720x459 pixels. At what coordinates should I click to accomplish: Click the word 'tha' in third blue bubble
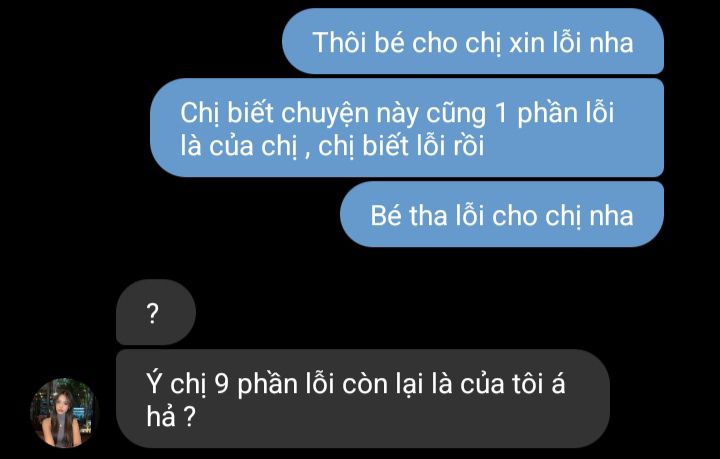coord(428,215)
